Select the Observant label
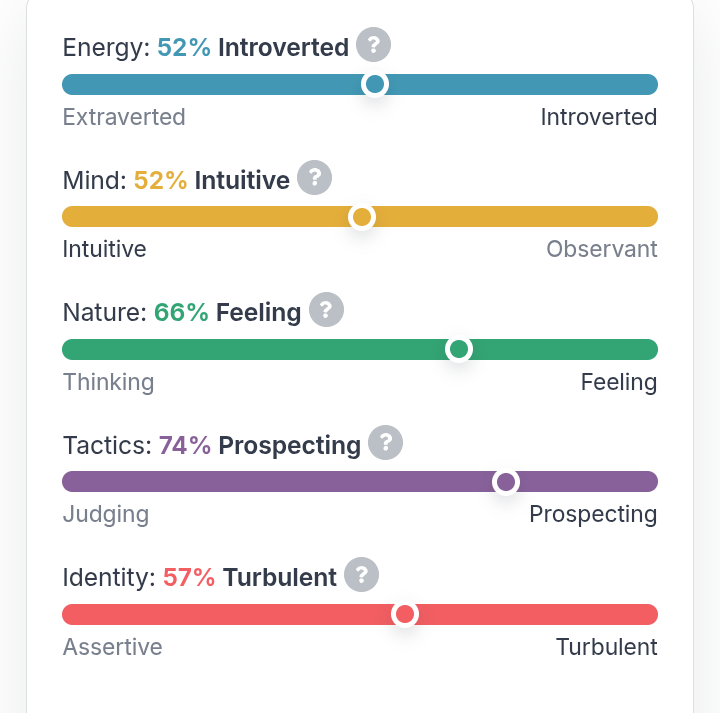Viewport: 720px width, 713px height. click(x=602, y=249)
